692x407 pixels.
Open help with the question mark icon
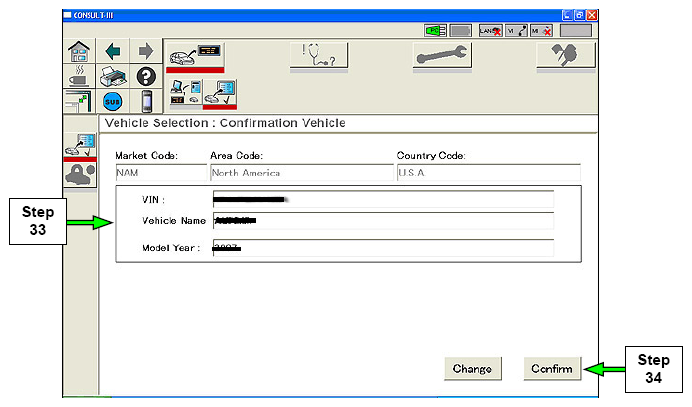click(144, 77)
